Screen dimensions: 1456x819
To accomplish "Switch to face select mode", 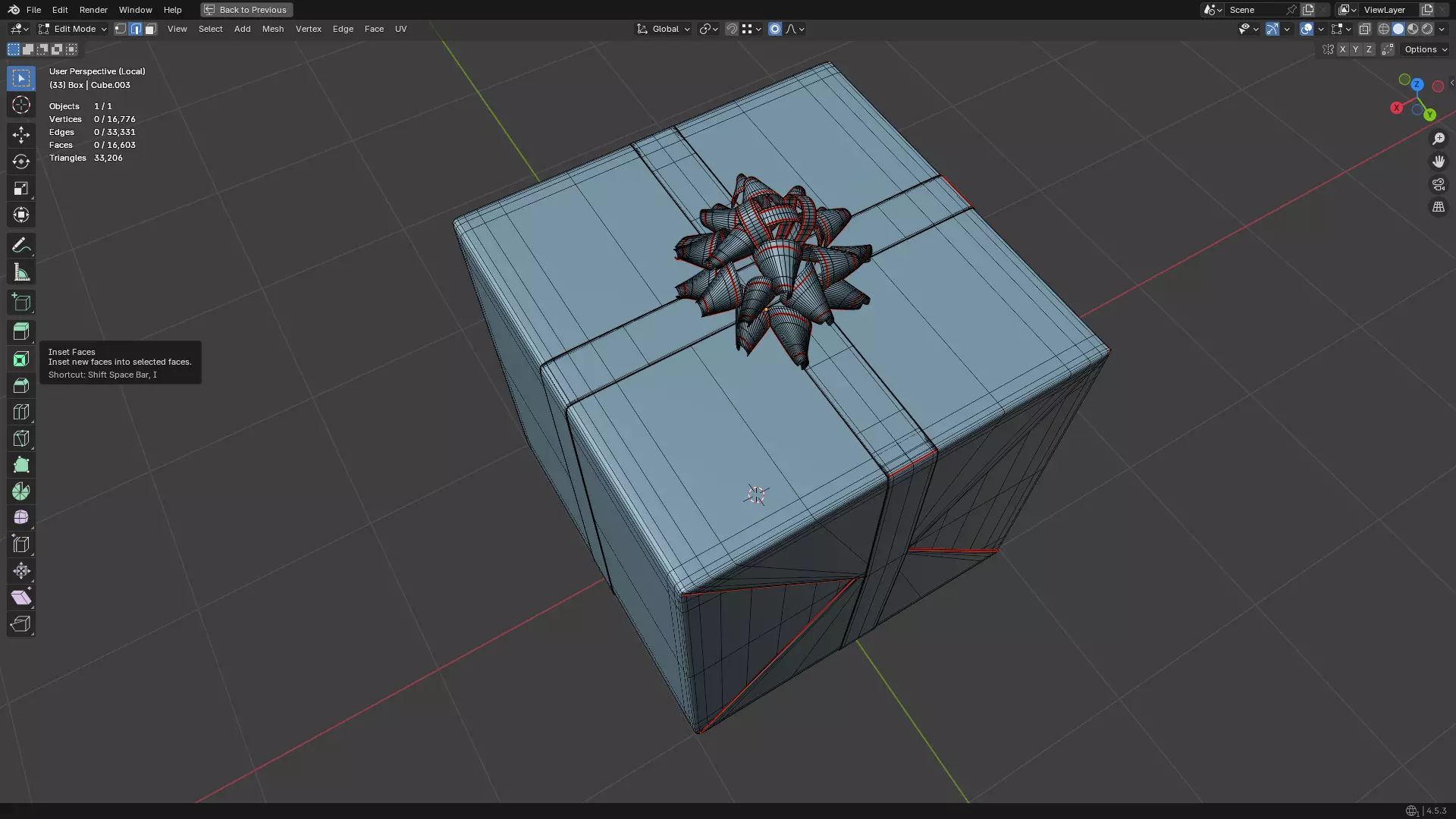I will pyautogui.click(x=150, y=29).
